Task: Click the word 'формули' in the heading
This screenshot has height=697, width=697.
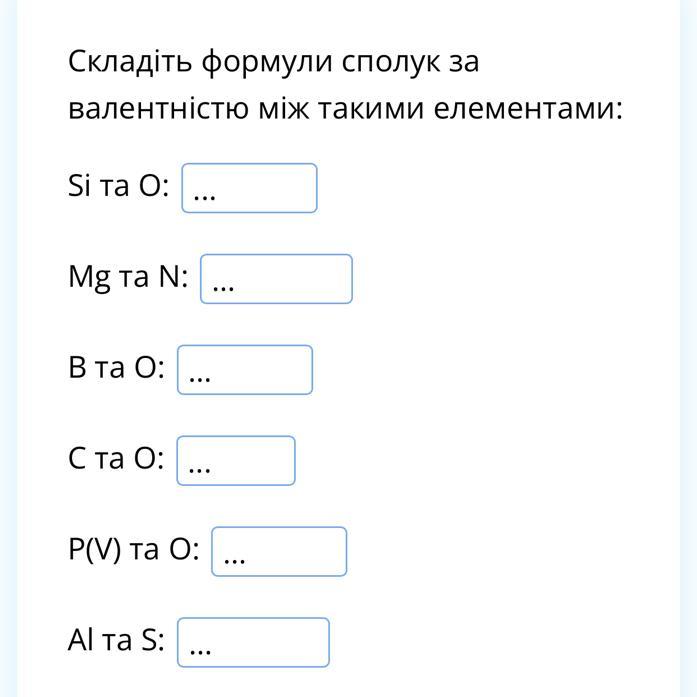Action: click(265, 62)
